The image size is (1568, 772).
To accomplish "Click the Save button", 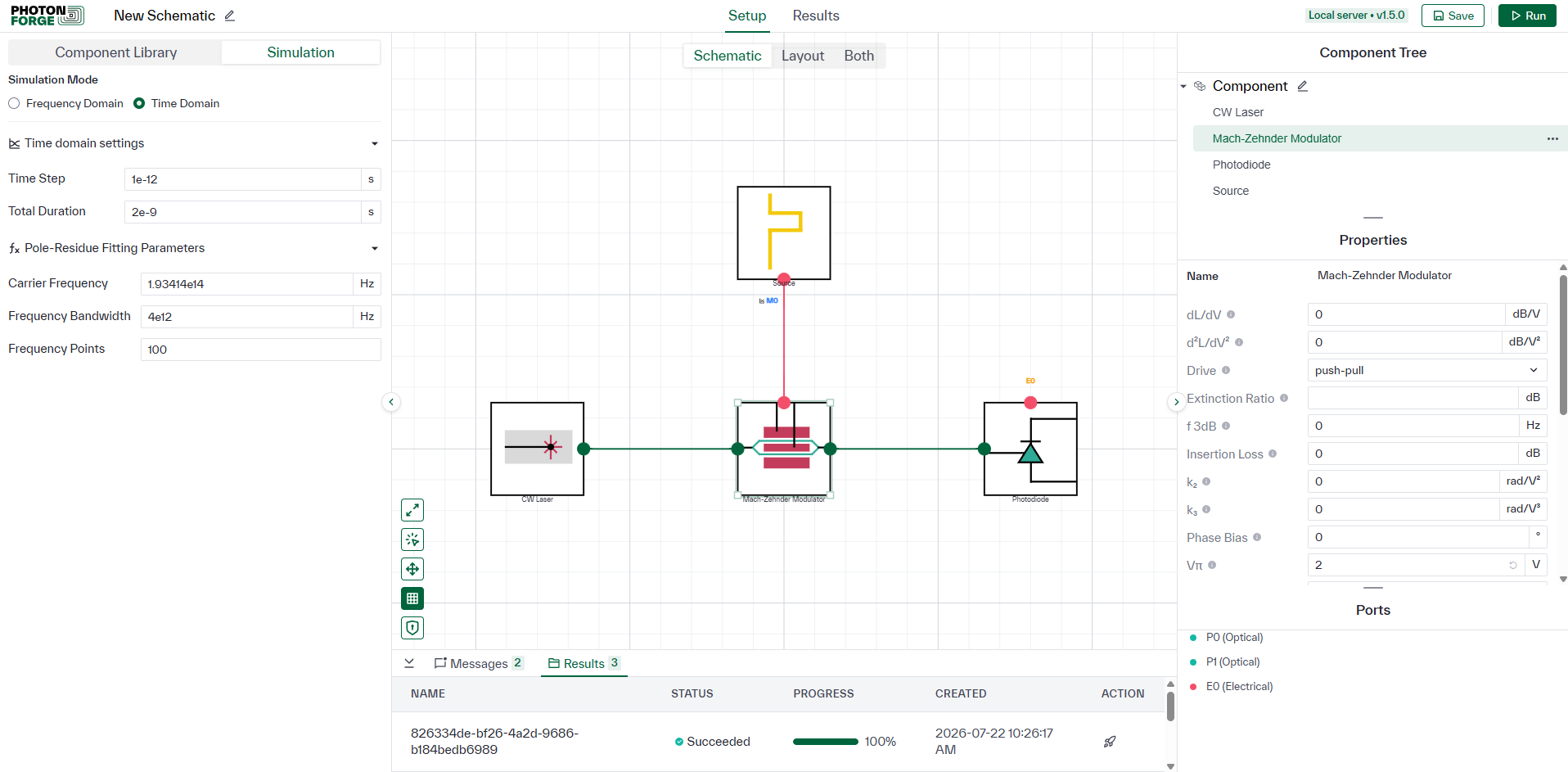I will pos(1453,16).
